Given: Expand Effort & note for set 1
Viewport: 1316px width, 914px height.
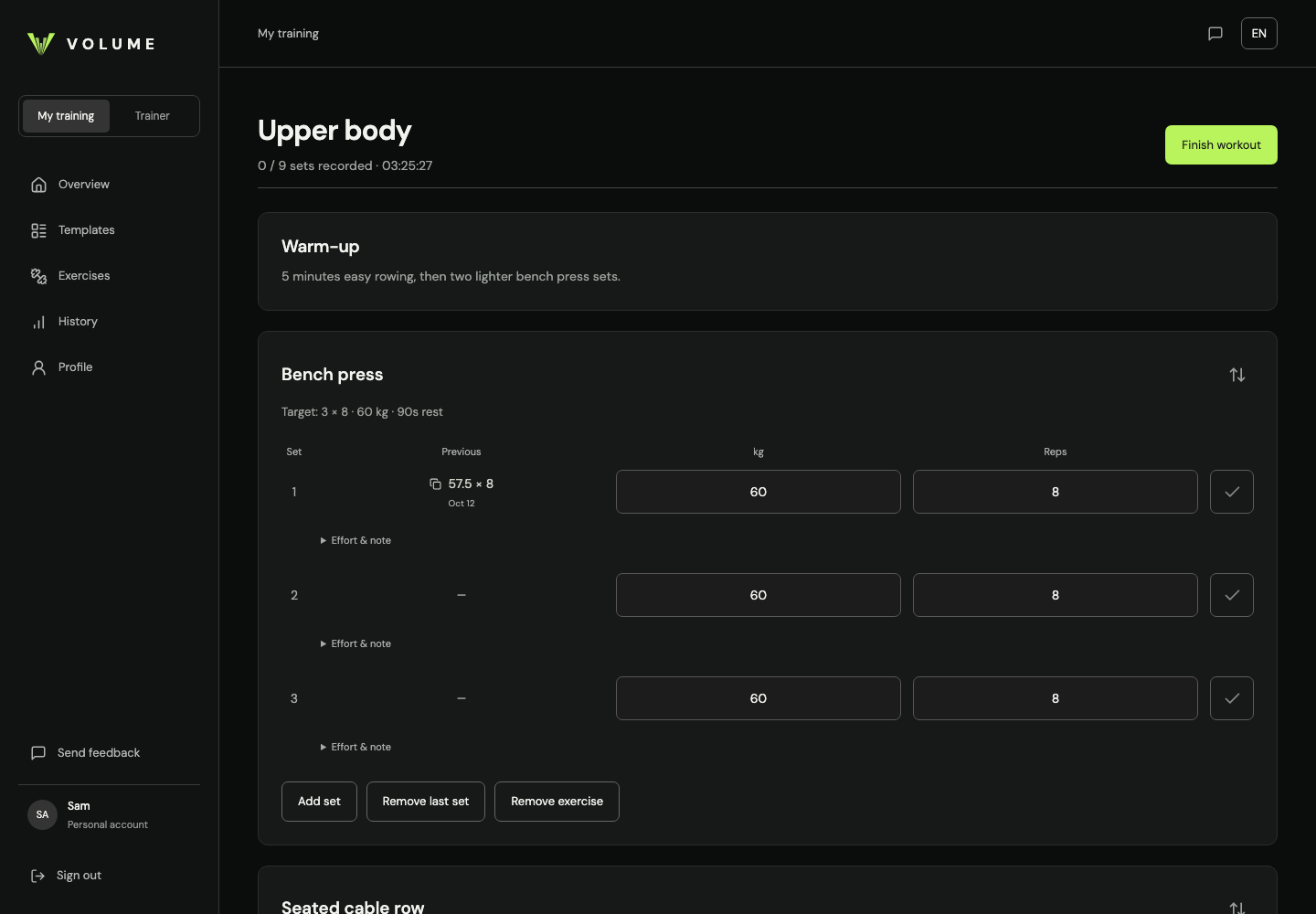Looking at the screenshot, I should (356, 540).
